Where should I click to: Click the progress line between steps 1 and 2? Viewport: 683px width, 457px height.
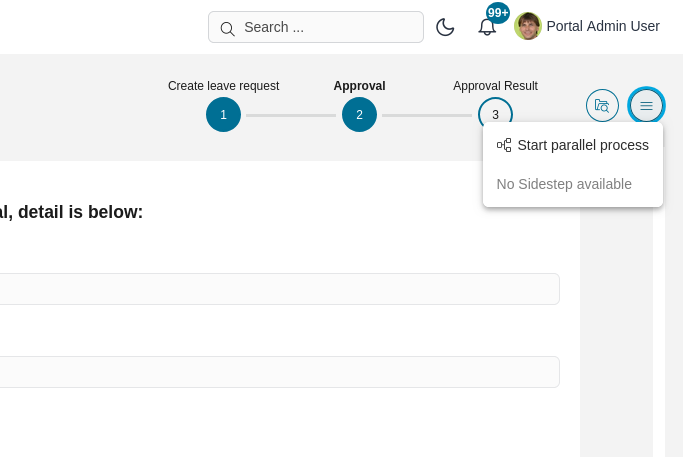(291, 115)
